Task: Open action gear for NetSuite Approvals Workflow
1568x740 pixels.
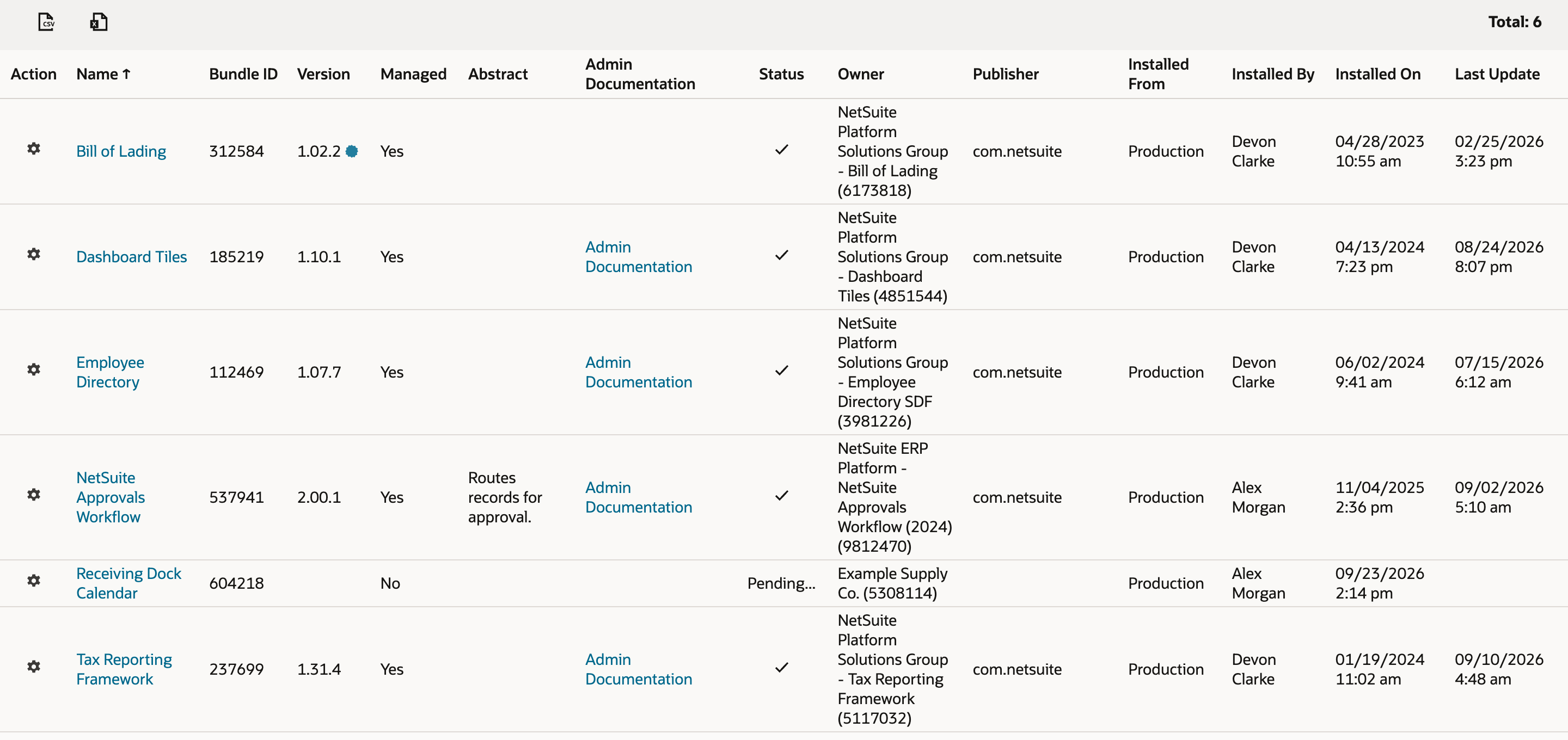Action: 34,495
